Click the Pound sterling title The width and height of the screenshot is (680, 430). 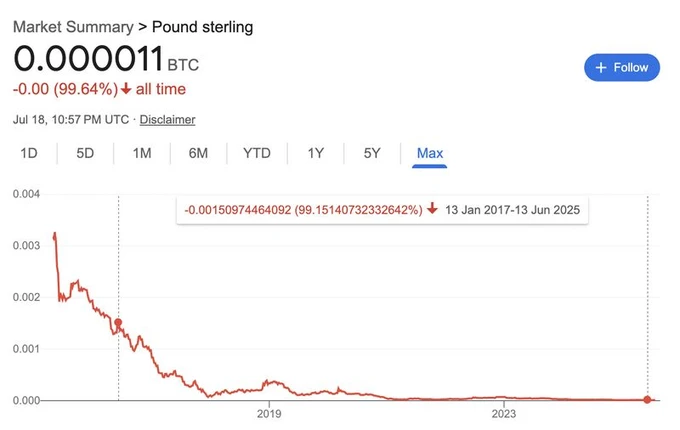coord(202,26)
